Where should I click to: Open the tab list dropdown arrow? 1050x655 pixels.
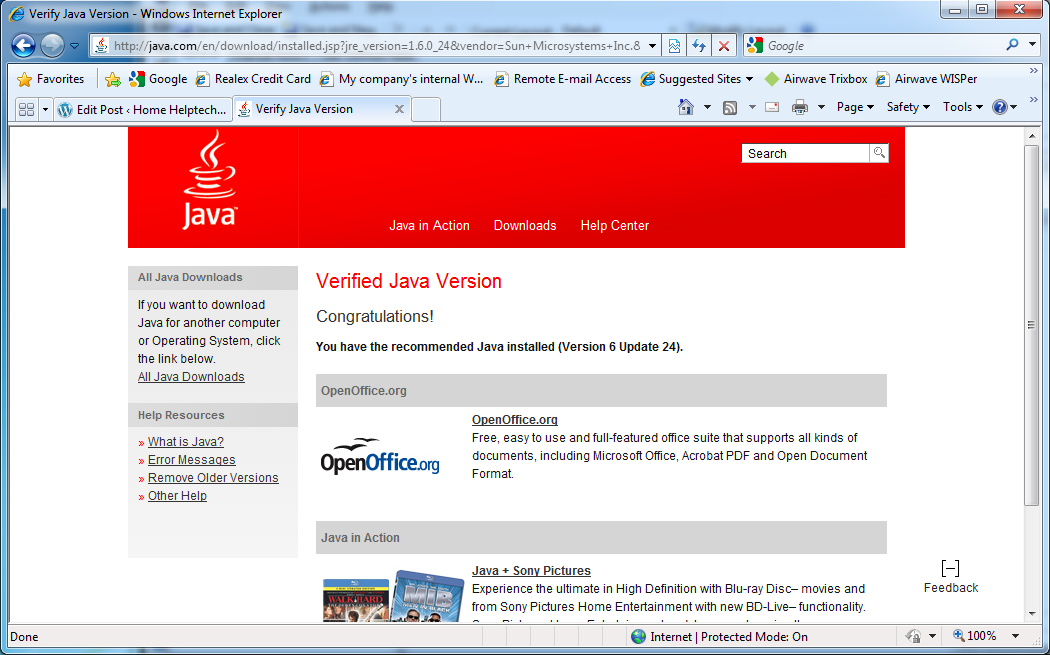[46, 109]
